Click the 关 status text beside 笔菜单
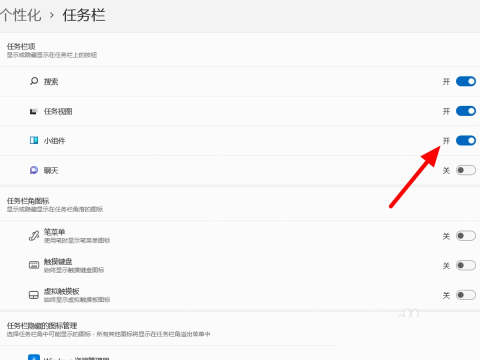The width and height of the screenshot is (480, 360). (x=446, y=236)
